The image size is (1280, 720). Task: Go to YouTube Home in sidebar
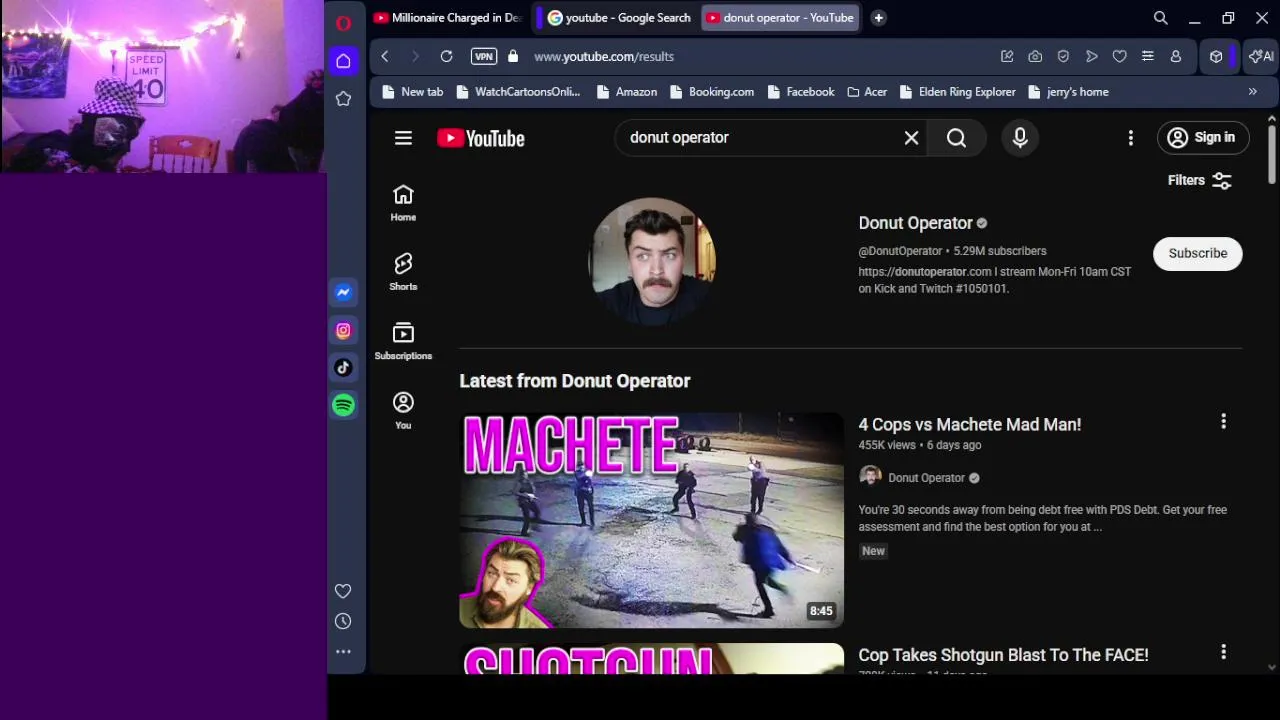[403, 203]
